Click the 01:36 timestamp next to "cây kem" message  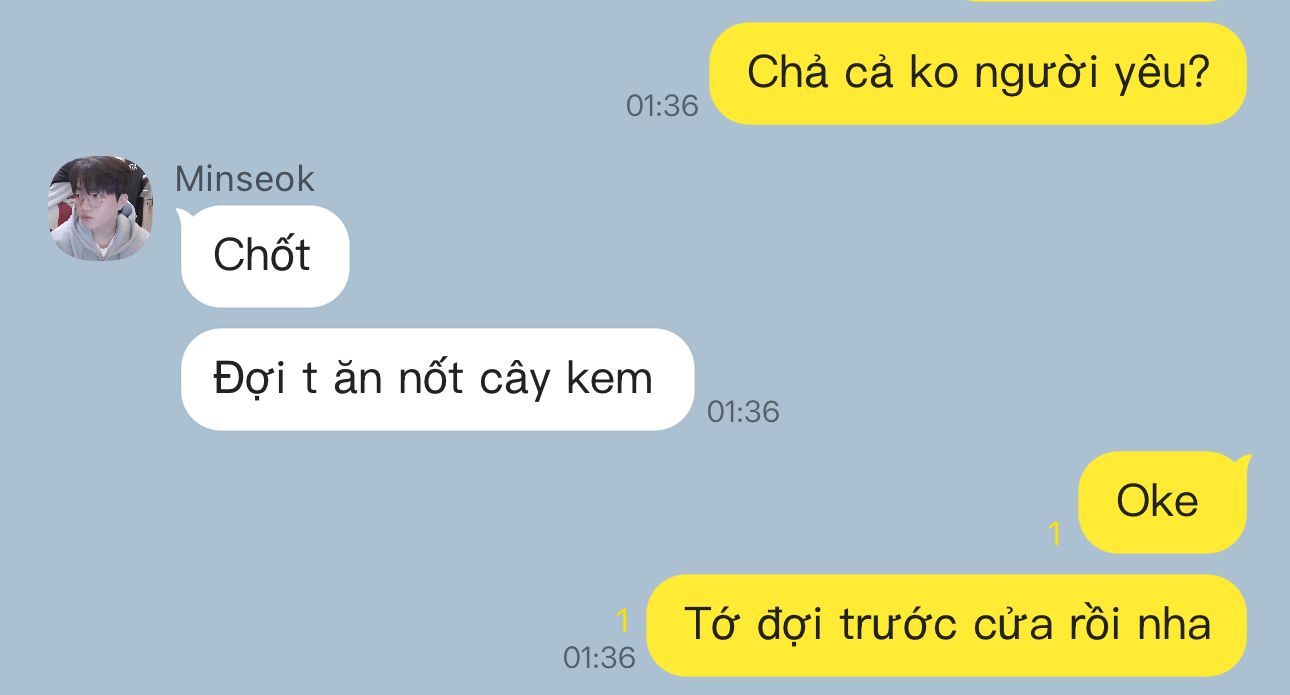[x=743, y=411]
